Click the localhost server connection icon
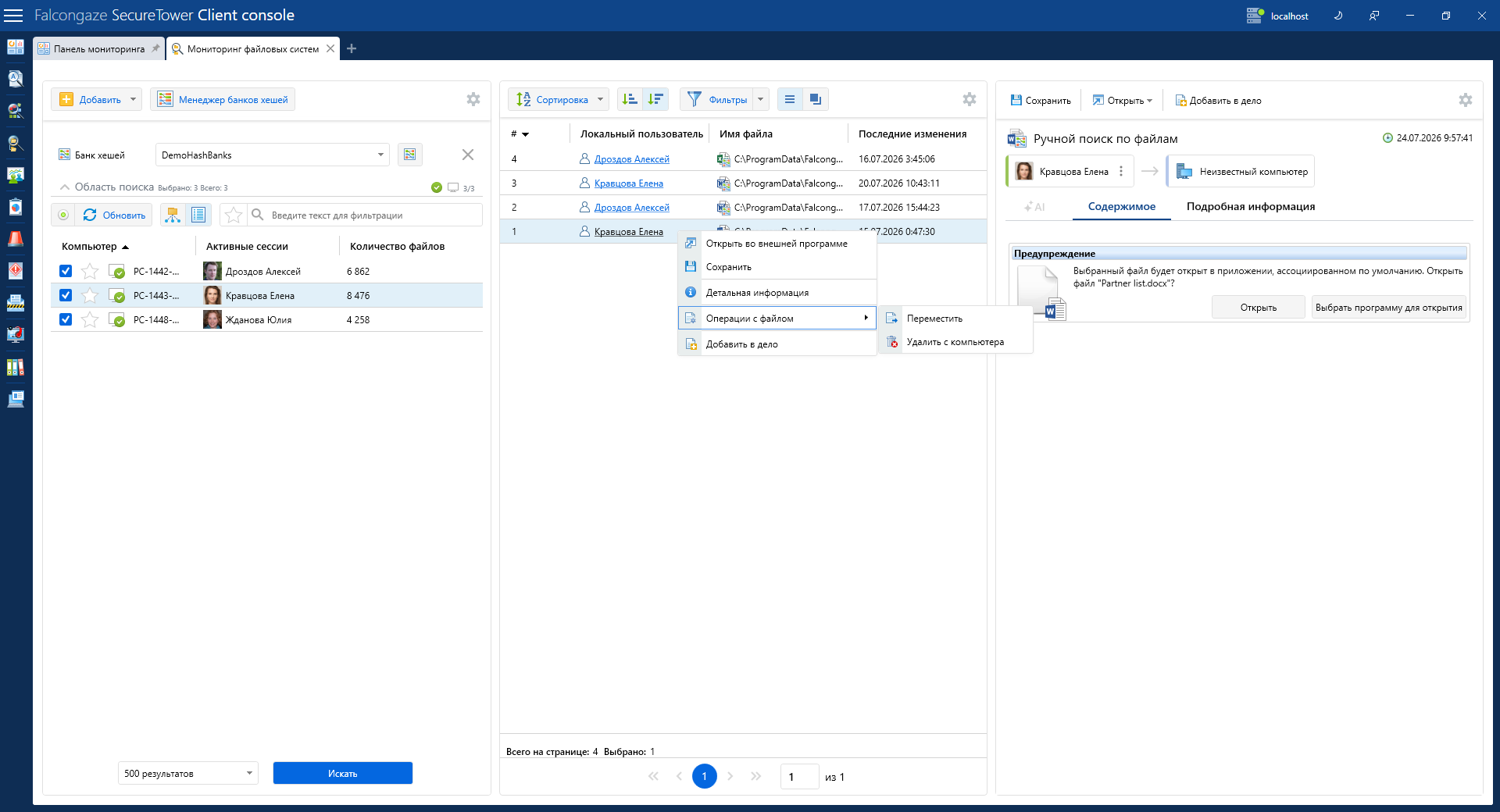The width and height of the screenshot is (1500, 812). 1255,16
